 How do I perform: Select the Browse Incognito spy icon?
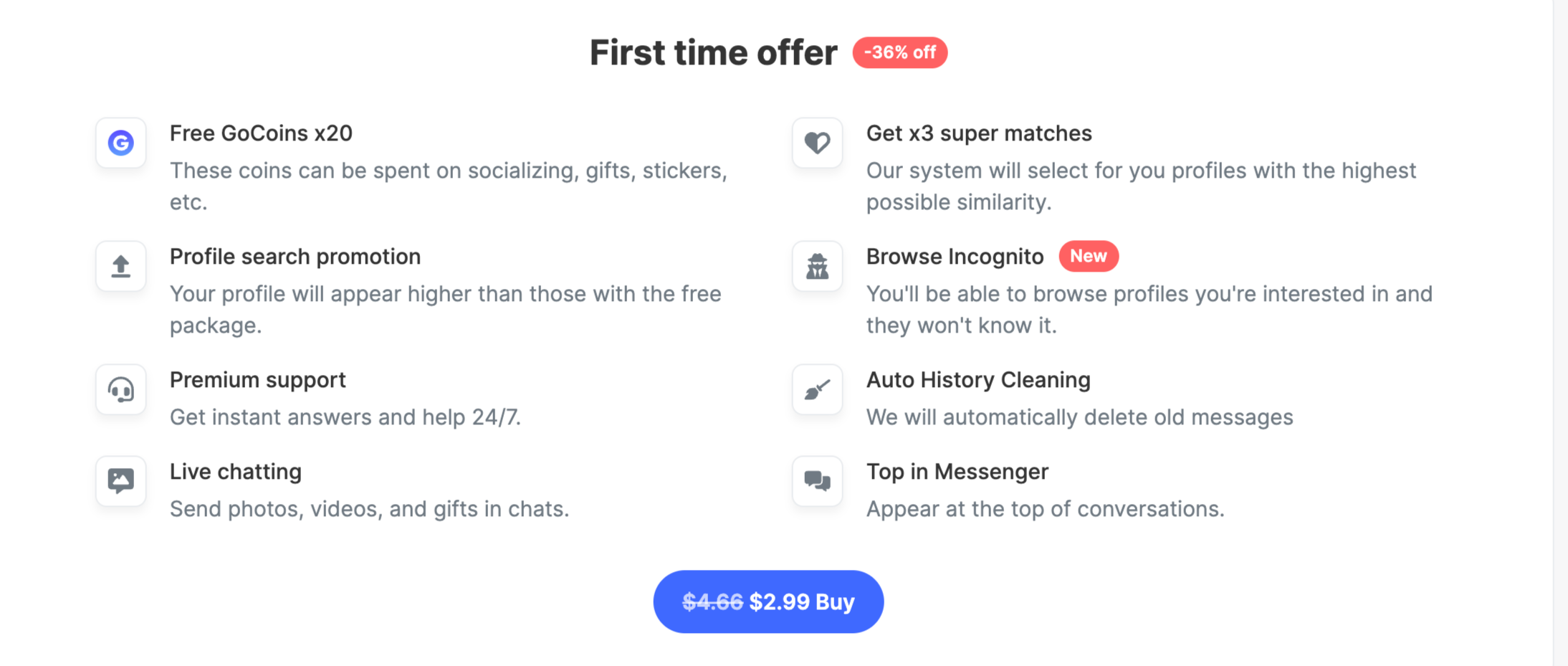(x=817, y=266)
